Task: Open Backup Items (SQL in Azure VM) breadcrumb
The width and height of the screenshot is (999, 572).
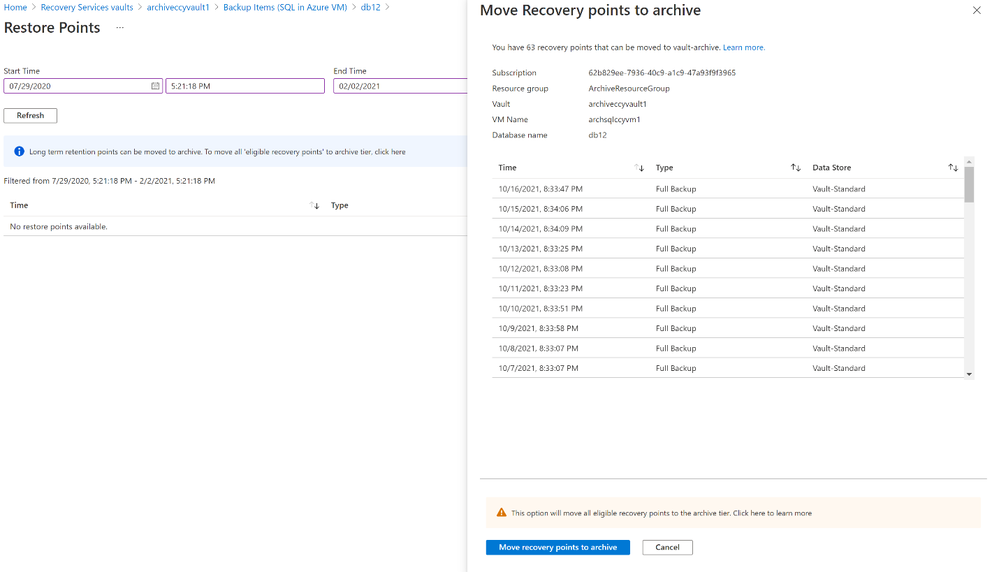Action: point(285,7)
